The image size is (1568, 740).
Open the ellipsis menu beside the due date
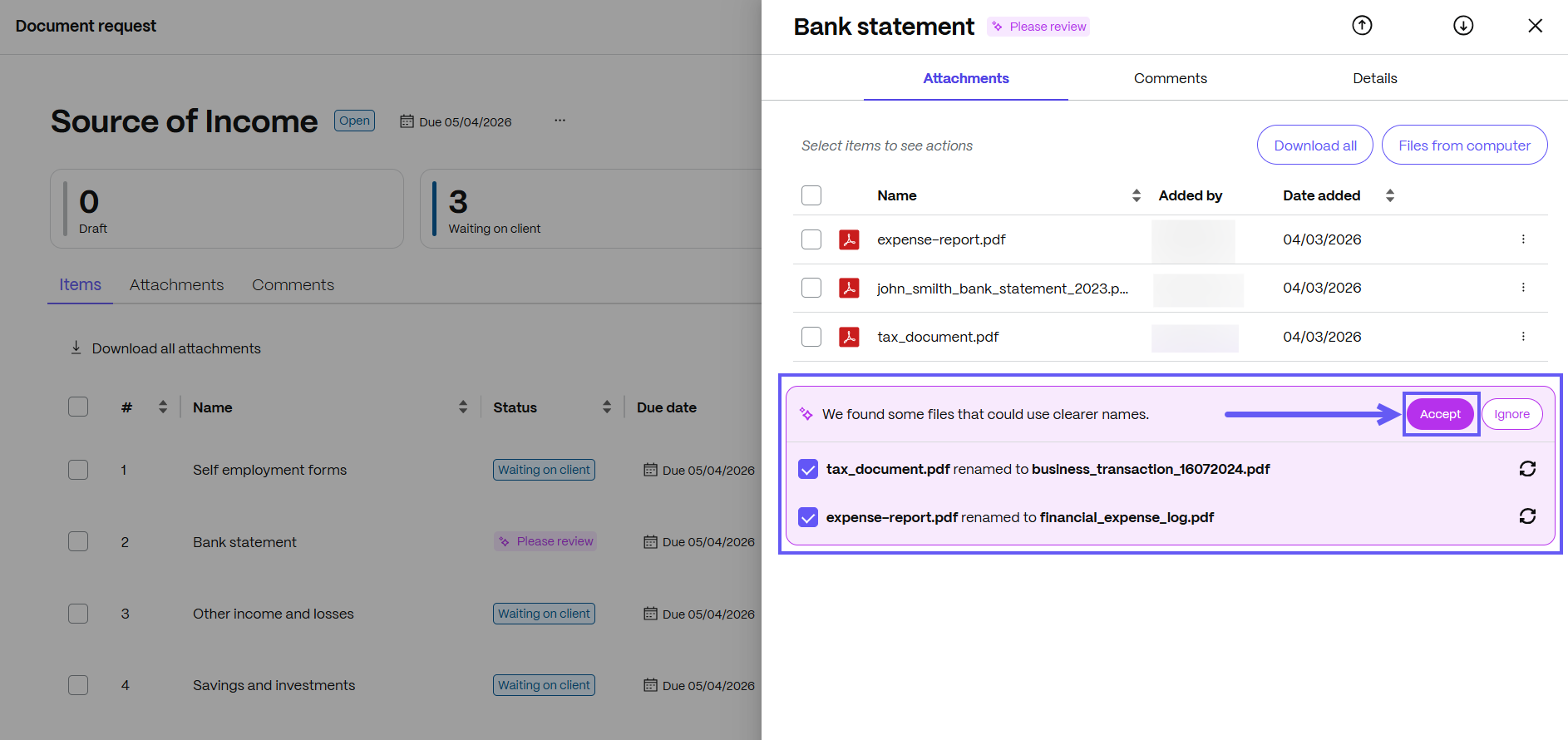pos(560,121)
